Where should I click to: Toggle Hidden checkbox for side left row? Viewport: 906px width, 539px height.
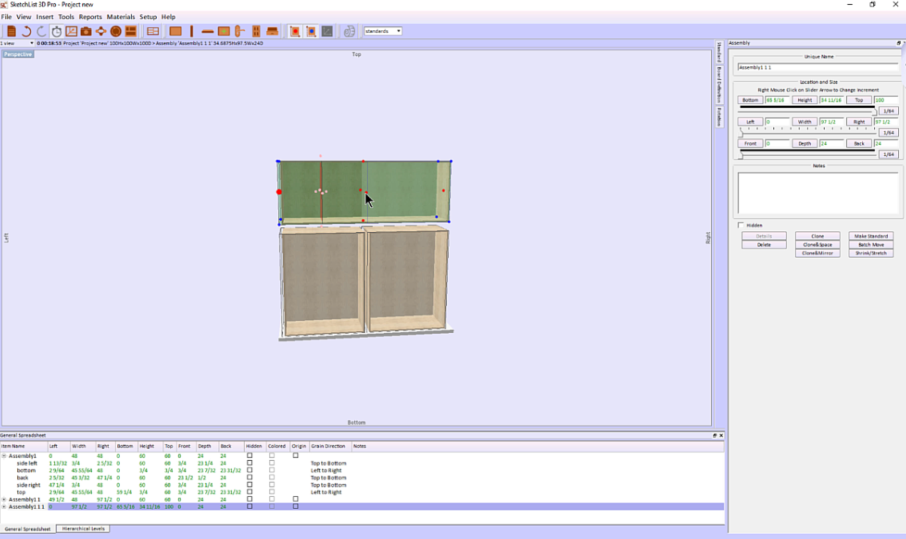[x=250, y=463]
